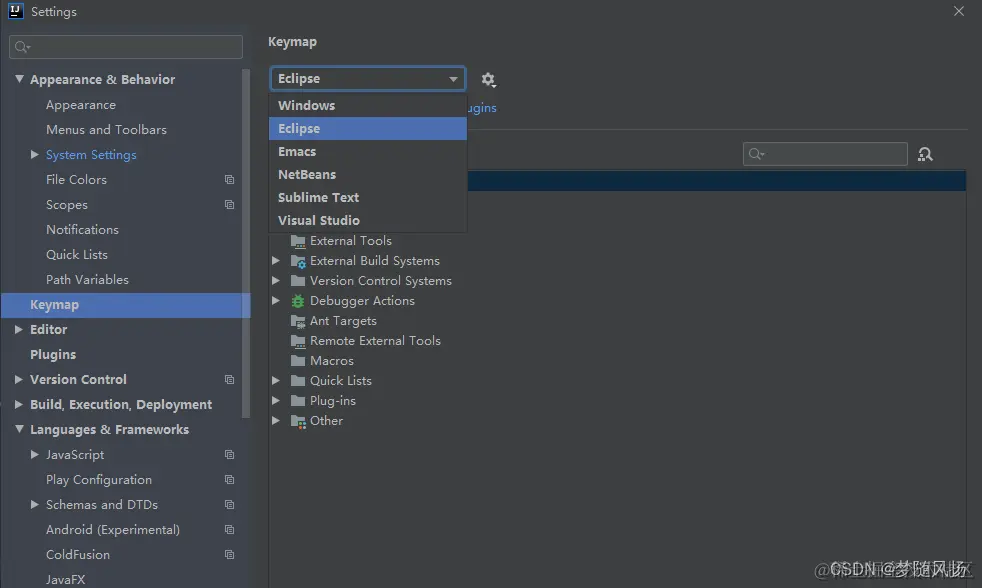982x588 pixels.
Task: Click the Ant Targets folder icon
Action: pos(298,321)
